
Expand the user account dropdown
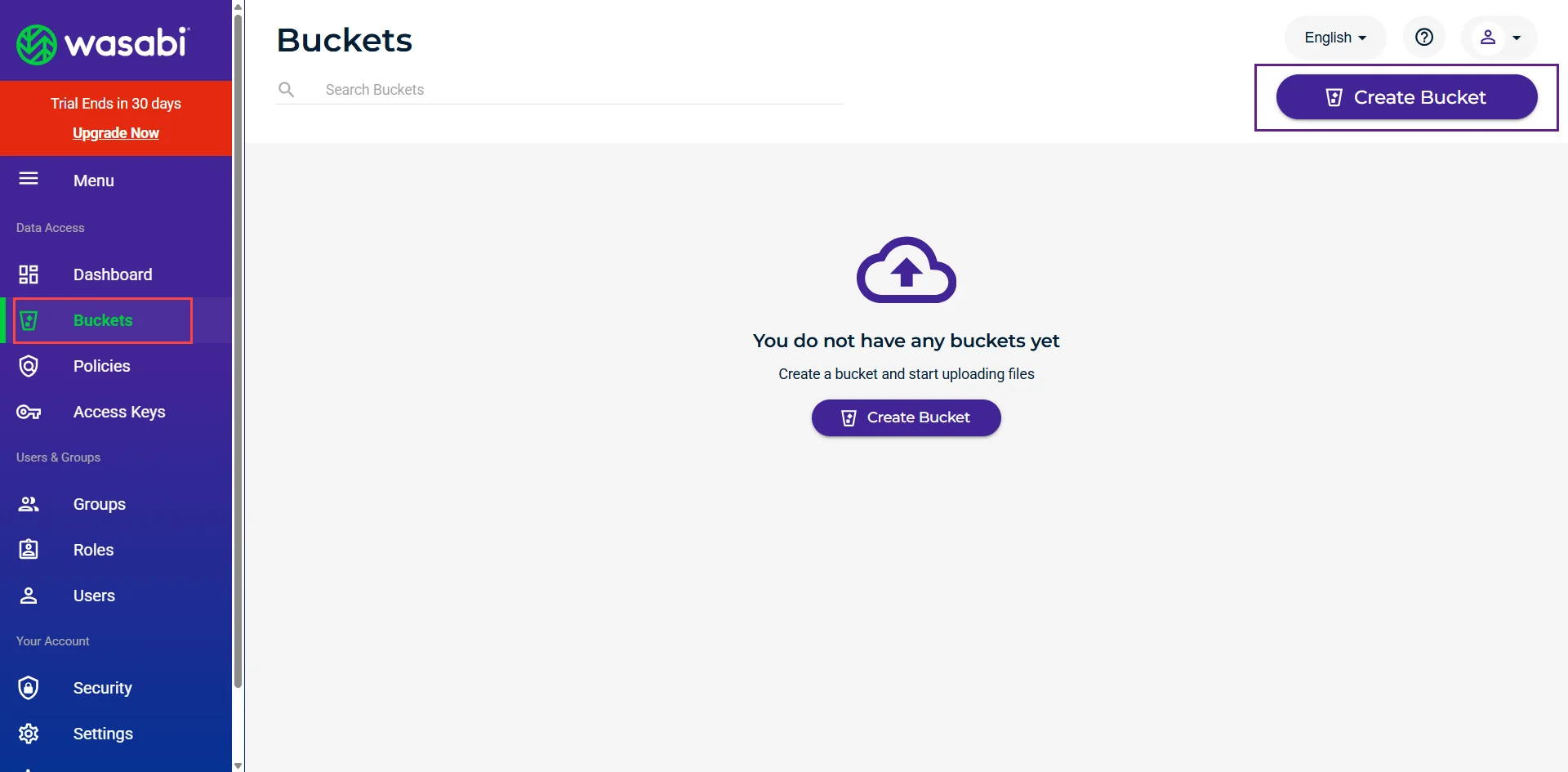[1499, 38]
